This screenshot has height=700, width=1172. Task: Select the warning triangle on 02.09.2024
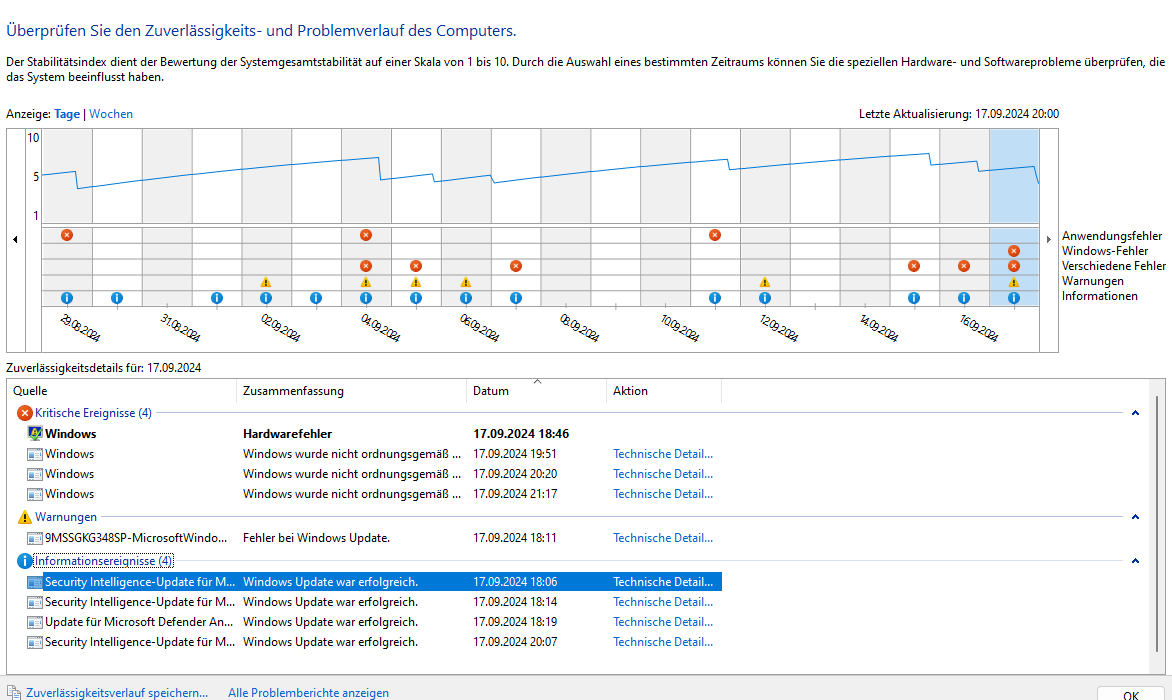click(x=265, y=282)
